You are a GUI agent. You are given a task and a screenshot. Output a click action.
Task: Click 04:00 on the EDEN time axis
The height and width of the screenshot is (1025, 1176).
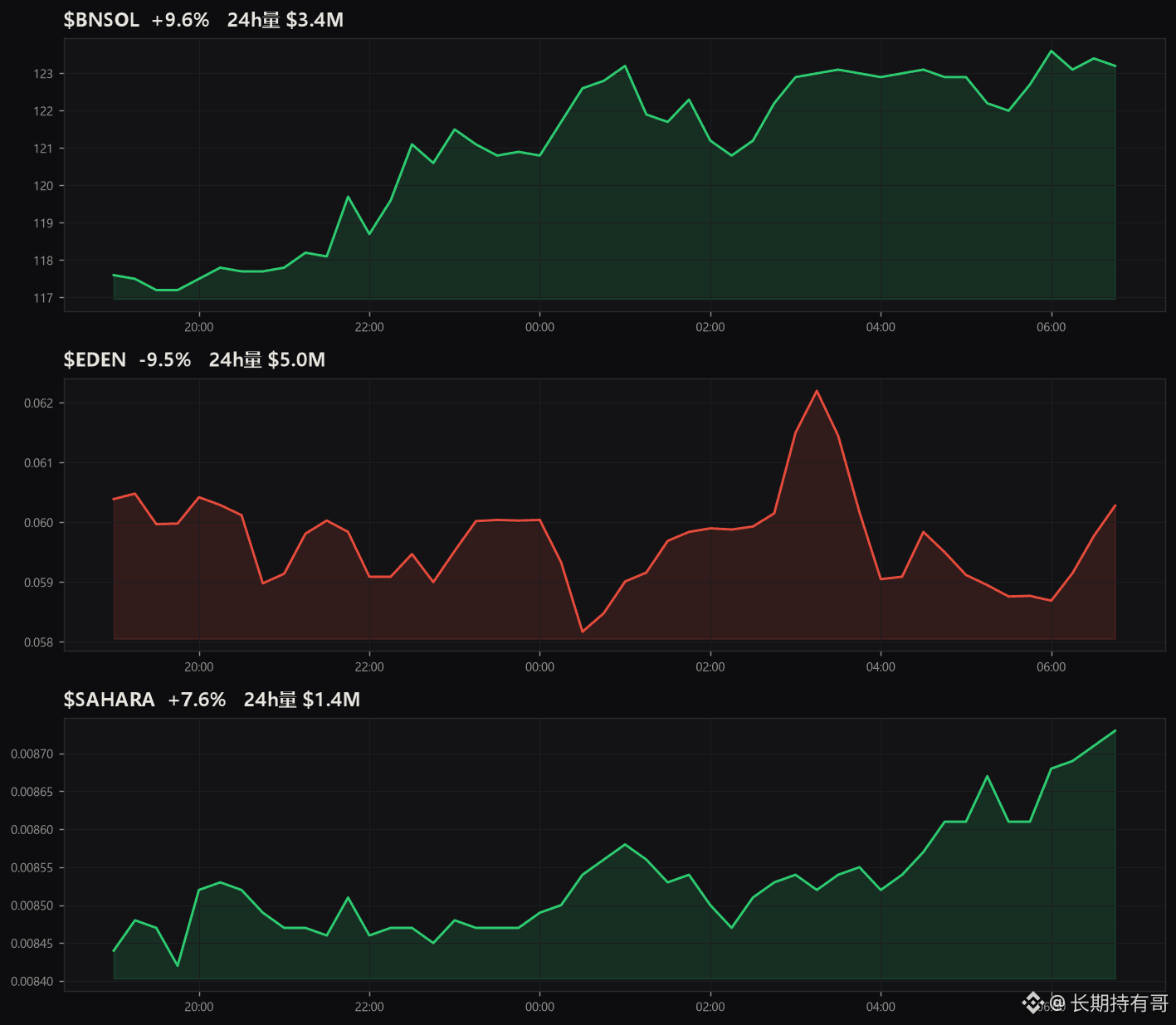(881, 667)
